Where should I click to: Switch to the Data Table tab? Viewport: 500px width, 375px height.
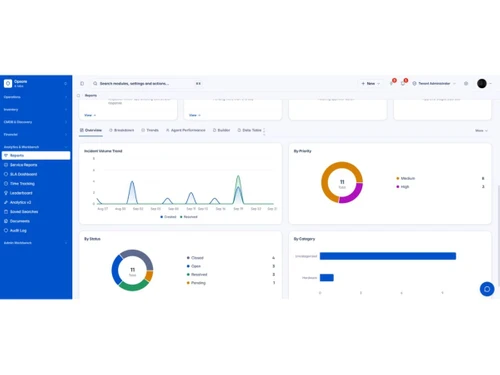click(249, 130)
